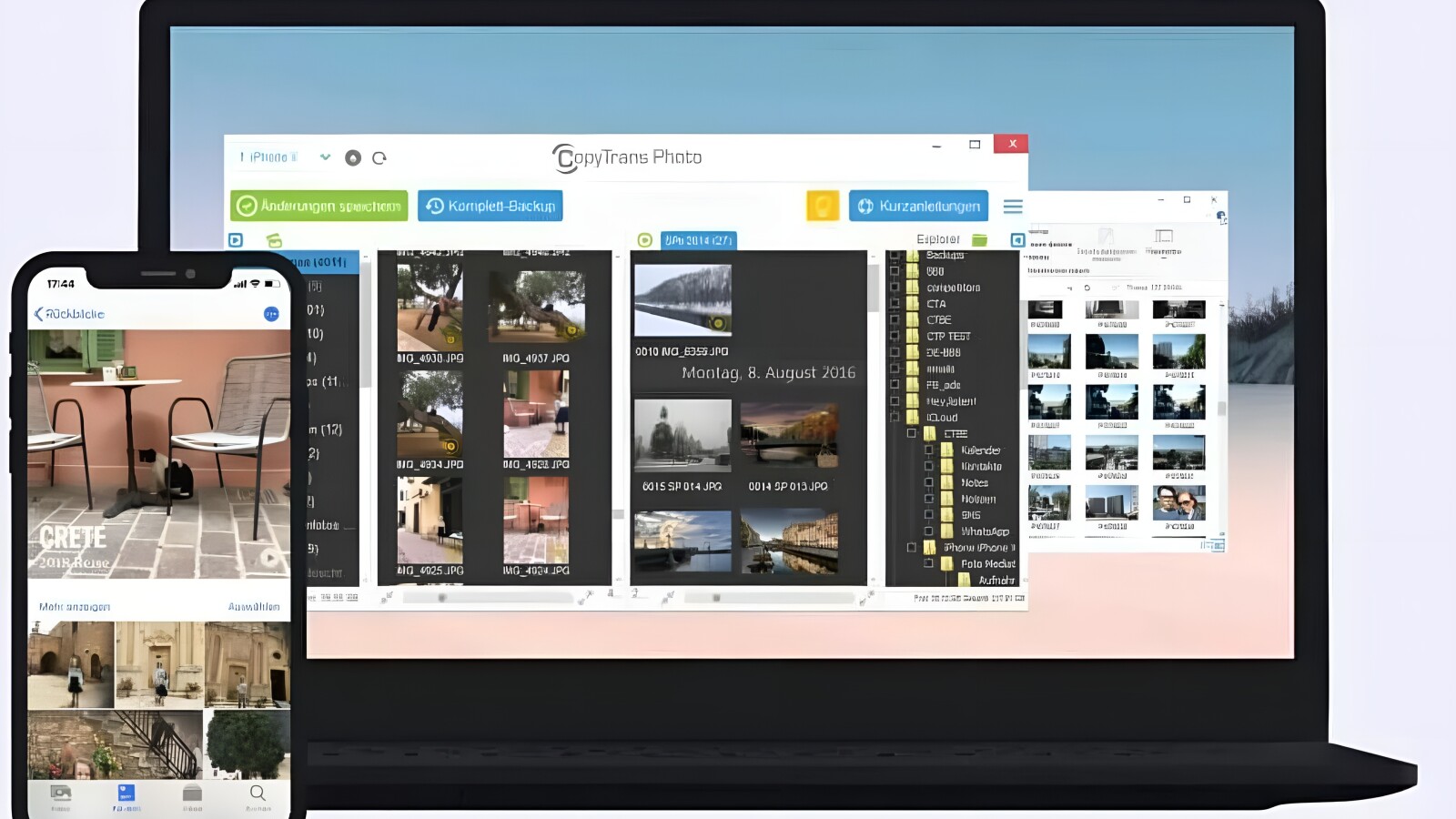Select the blue highlighted album date tab

[x=698, y=240]
